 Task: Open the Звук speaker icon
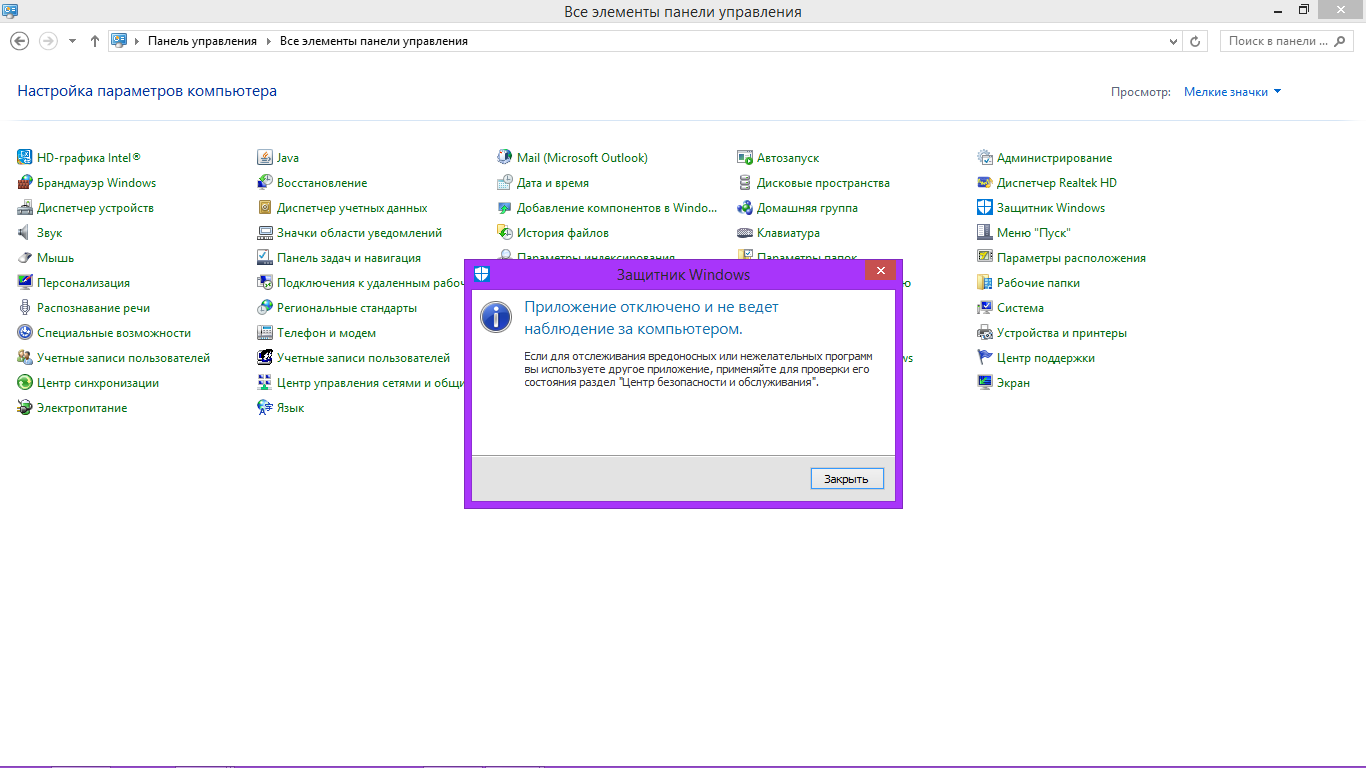[x=25, y=233]
